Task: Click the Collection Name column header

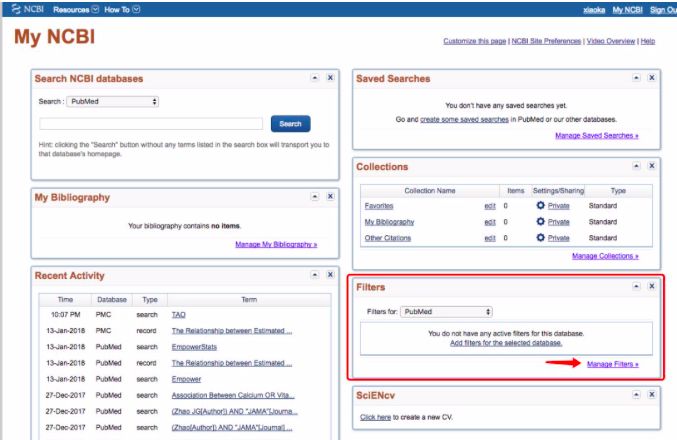Action: [x=430, y=190]
